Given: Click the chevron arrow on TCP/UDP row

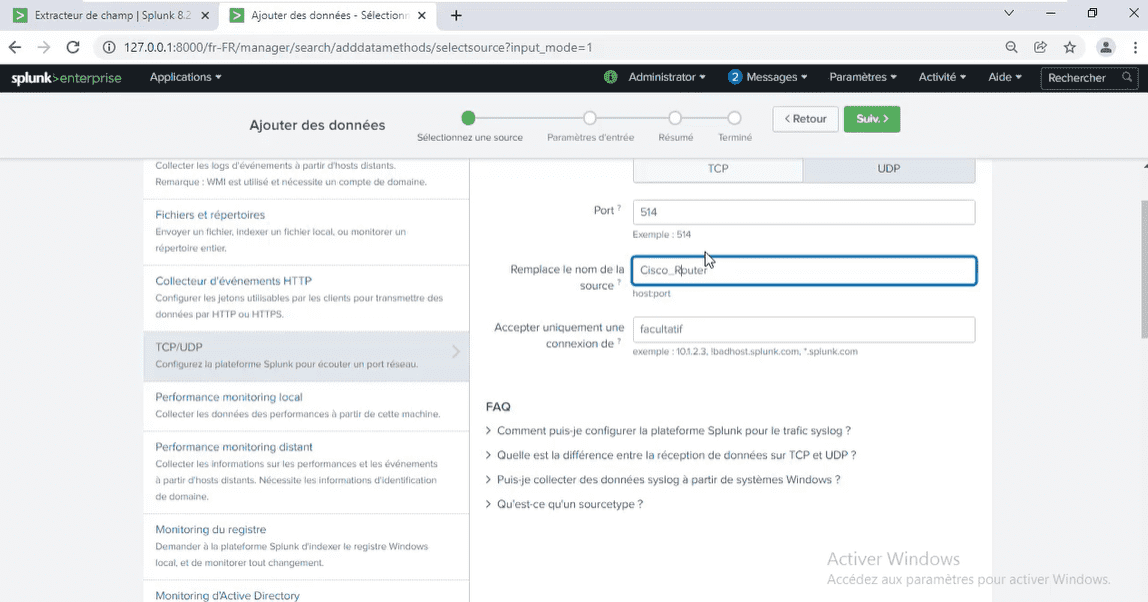Looking at the screenshot, I should (455, 352).
